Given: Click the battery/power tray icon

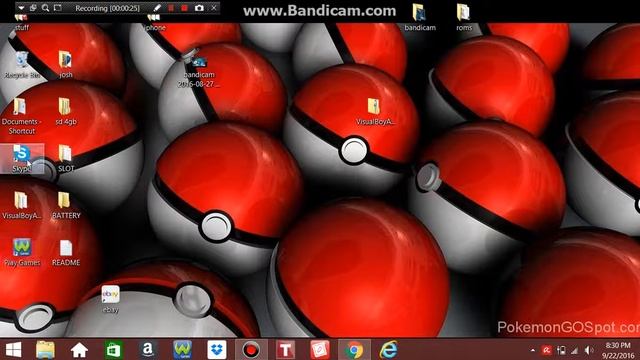Looking at the screenshot, I should pos(562,350).
